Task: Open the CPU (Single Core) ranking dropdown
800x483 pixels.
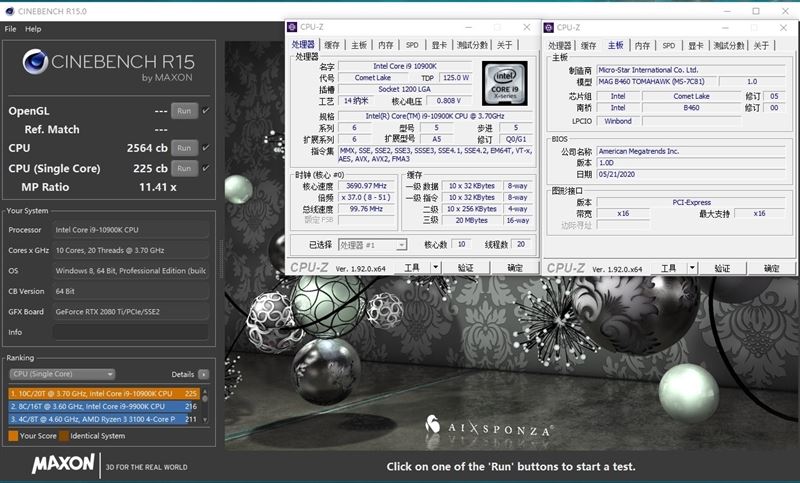Action: (62, 374)
